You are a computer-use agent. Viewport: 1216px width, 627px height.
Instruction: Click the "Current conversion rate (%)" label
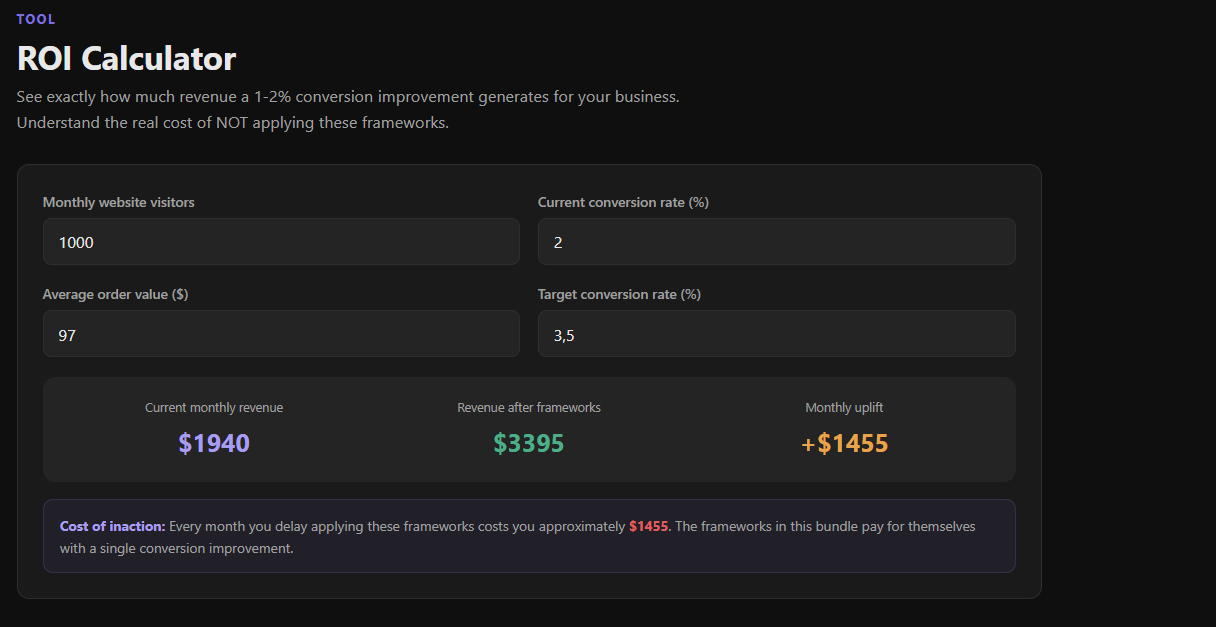pyautogui.click(x=623, y=202)
